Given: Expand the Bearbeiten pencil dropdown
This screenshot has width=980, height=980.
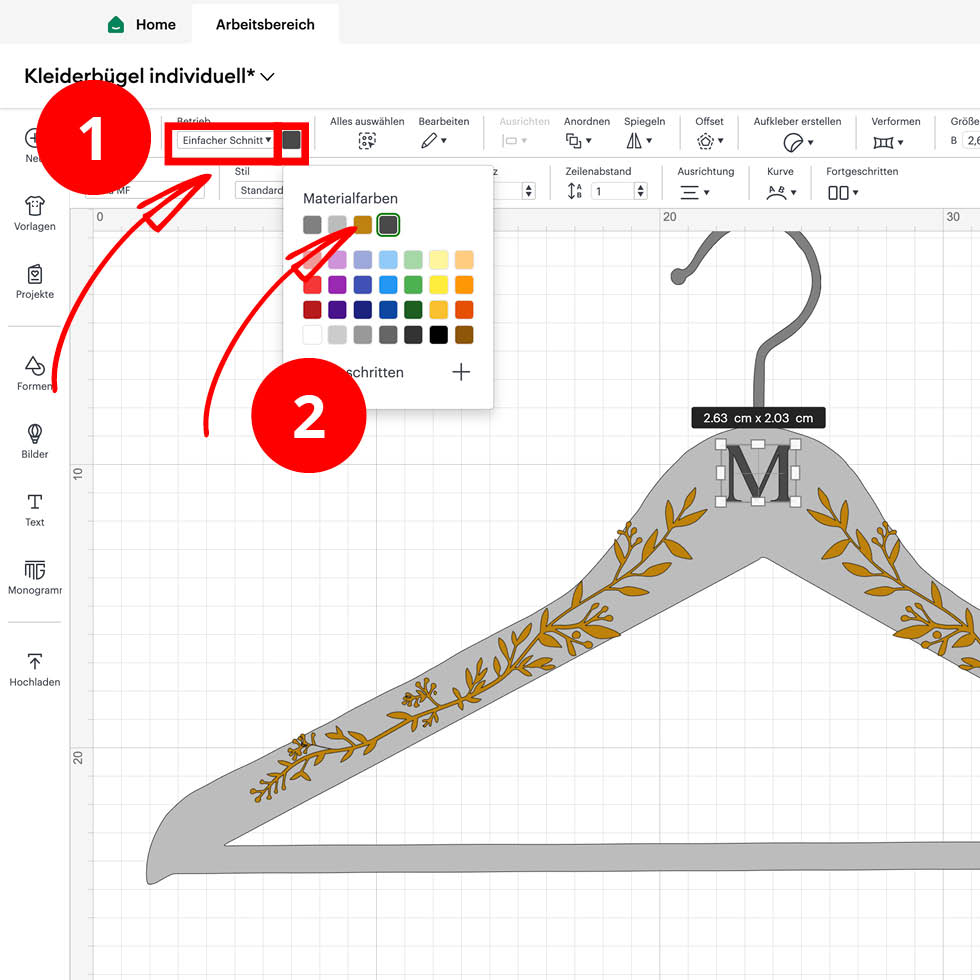Looking at the screenshot, I should click(x=434, y=141).
